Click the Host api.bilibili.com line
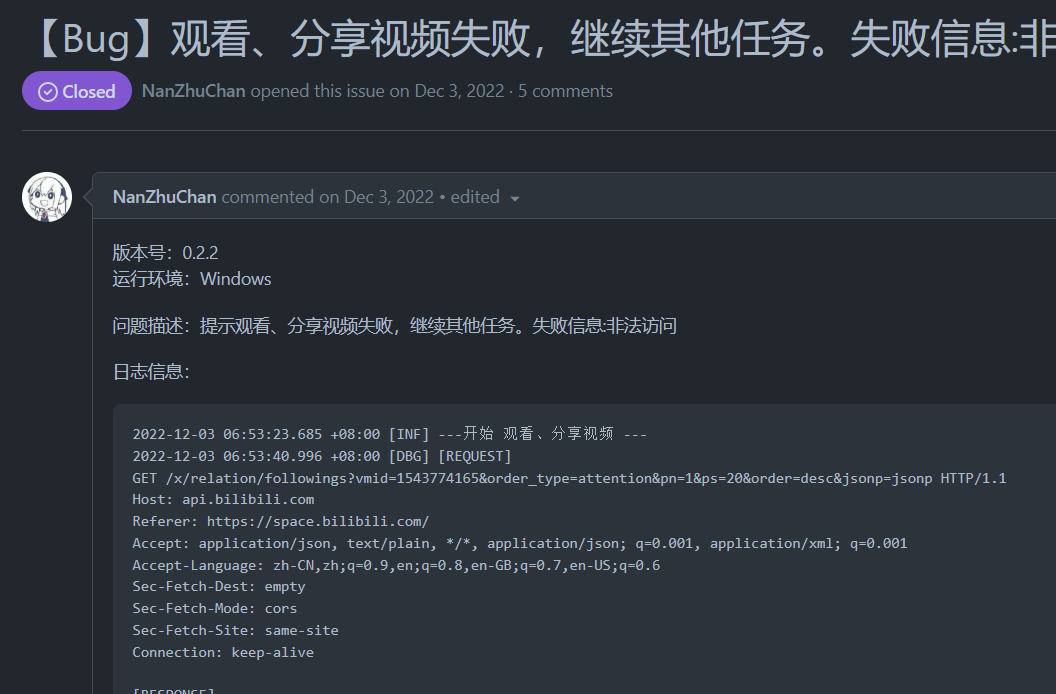The height and width of the screenshot is (694, 1056). [x=224, y=499]
